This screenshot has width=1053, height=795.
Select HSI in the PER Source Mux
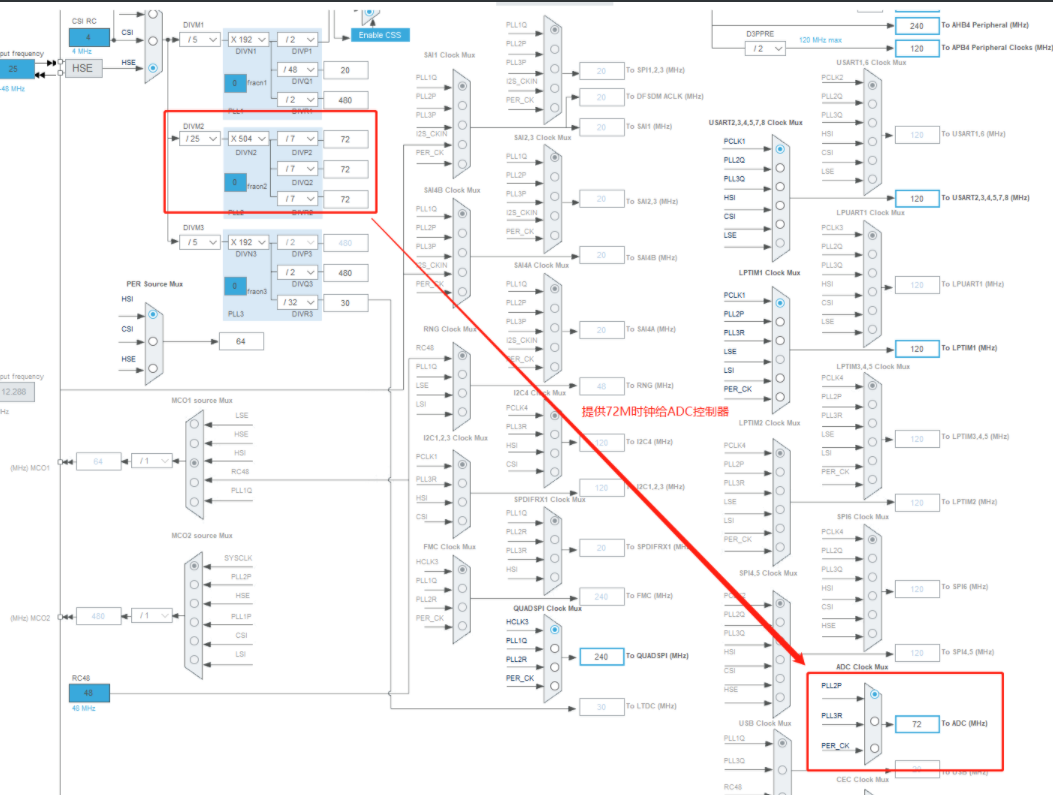coord(152,312)
